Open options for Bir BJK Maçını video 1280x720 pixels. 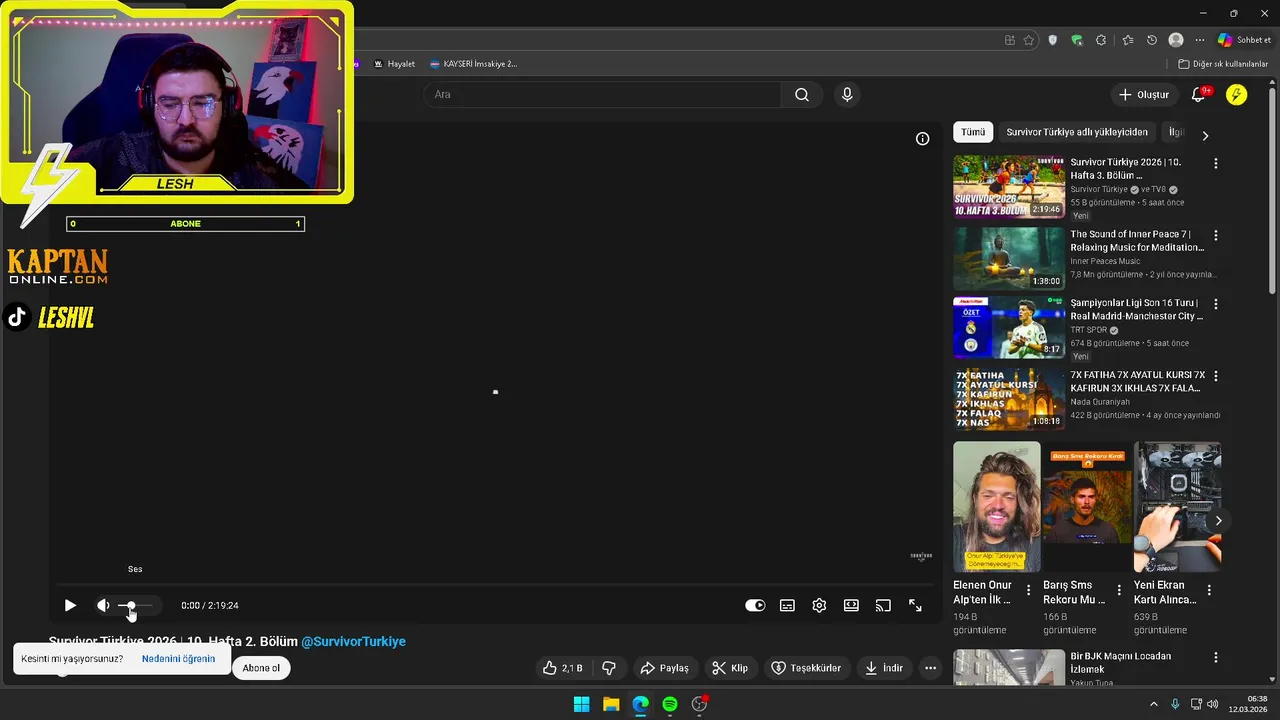(1216, 658)
